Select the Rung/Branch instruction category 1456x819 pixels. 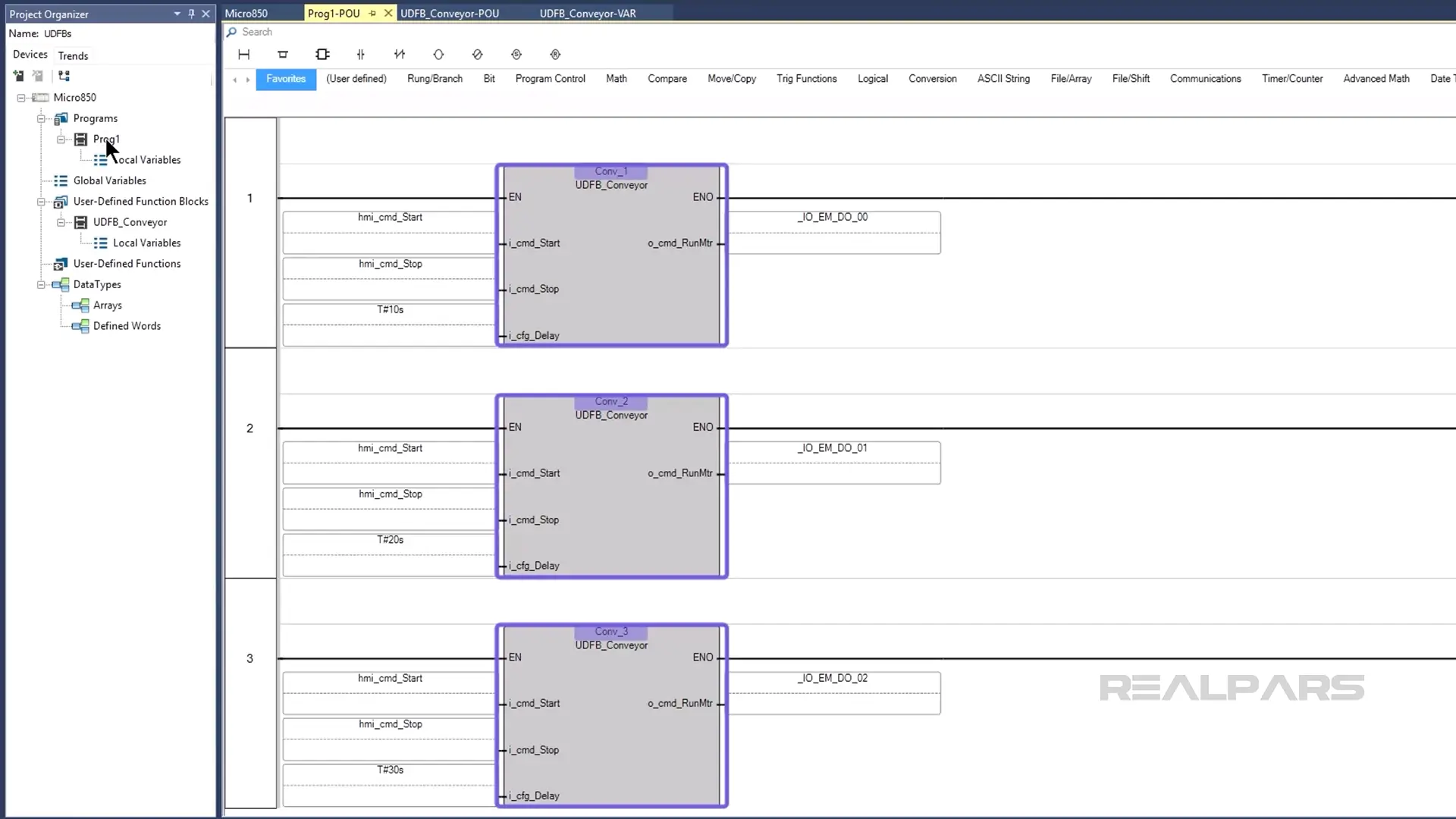pos(435,79)
